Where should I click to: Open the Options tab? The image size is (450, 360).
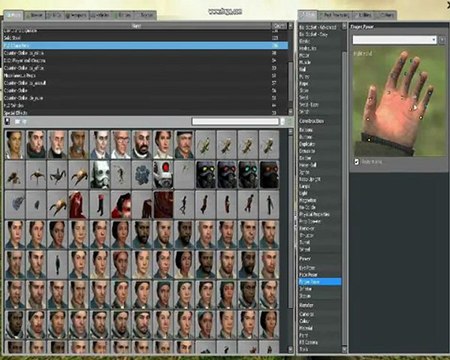point(387,15)
